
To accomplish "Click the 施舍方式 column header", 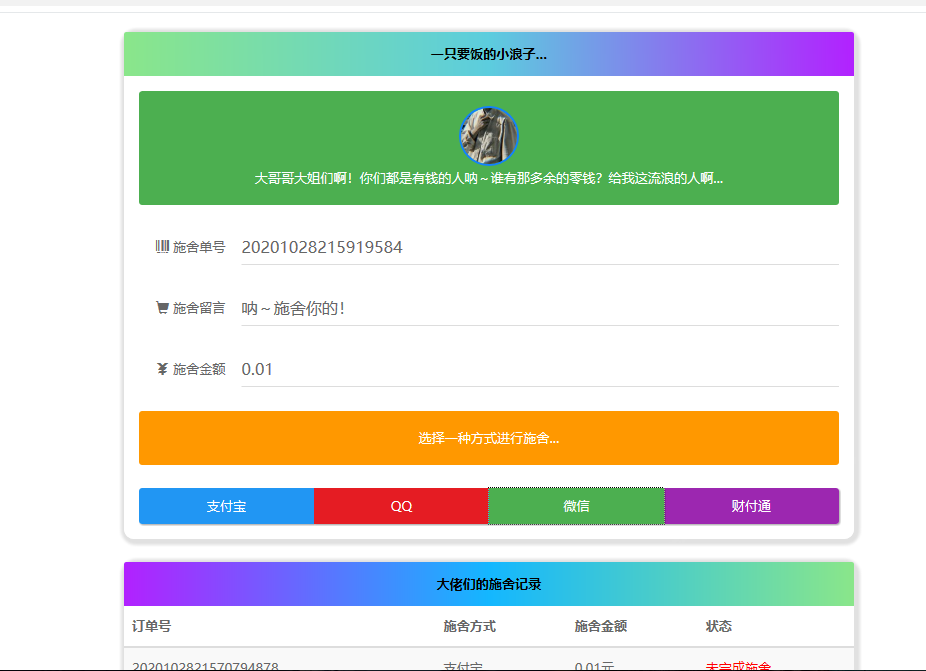I will (472, 625).
